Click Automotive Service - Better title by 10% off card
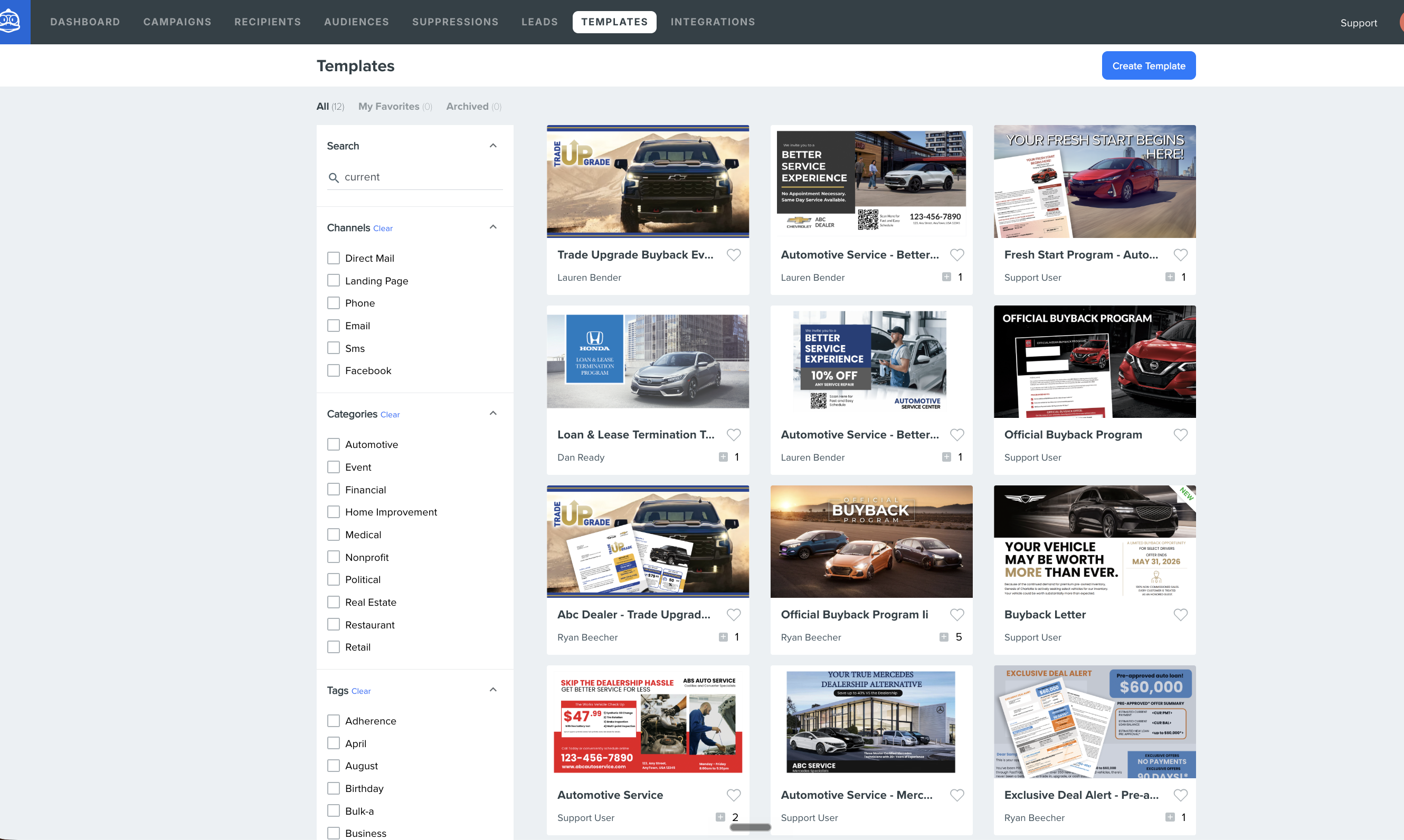 (860, 435)
